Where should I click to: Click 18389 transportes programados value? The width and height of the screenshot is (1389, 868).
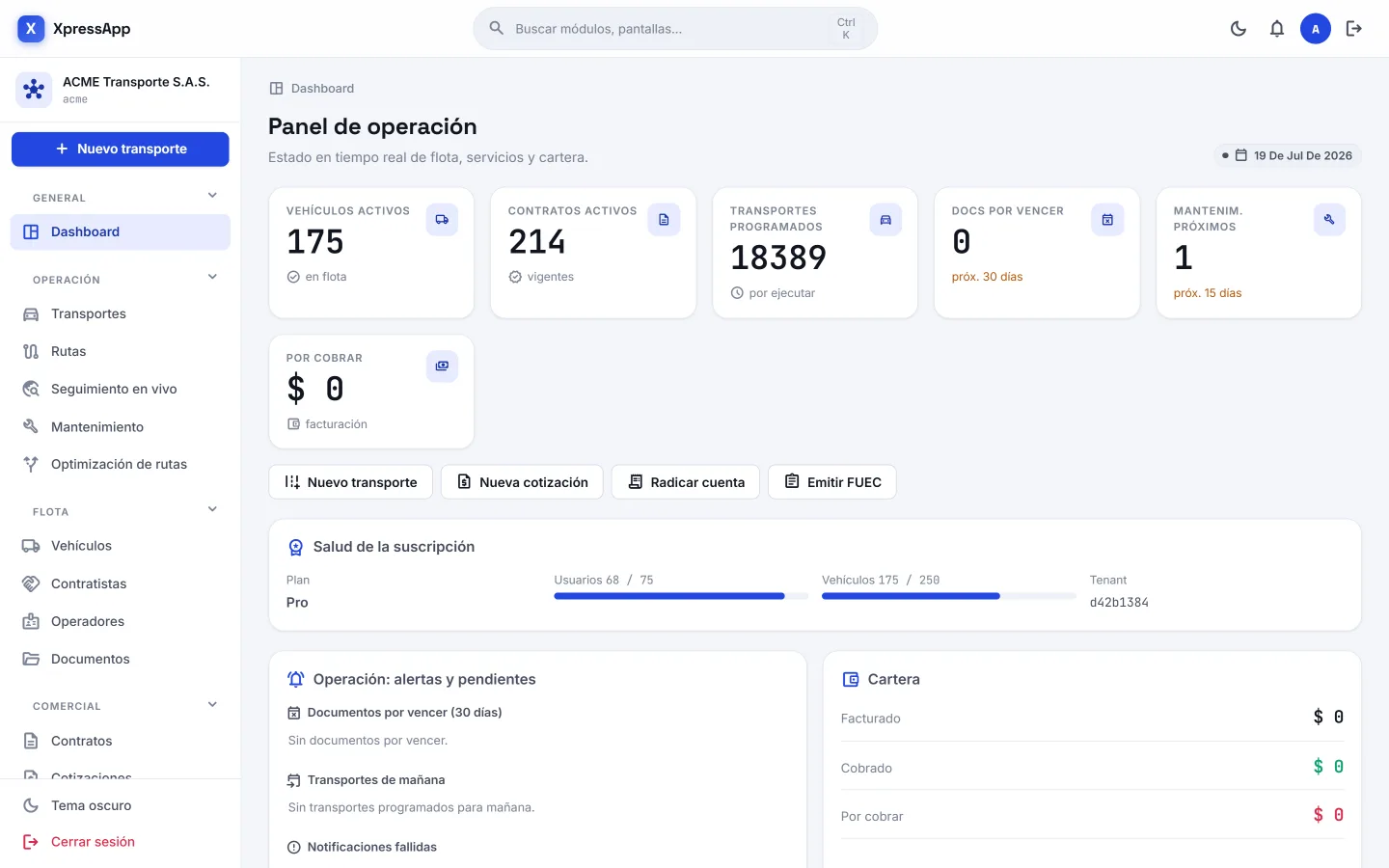pyautogui.click(x=778, y=258)
